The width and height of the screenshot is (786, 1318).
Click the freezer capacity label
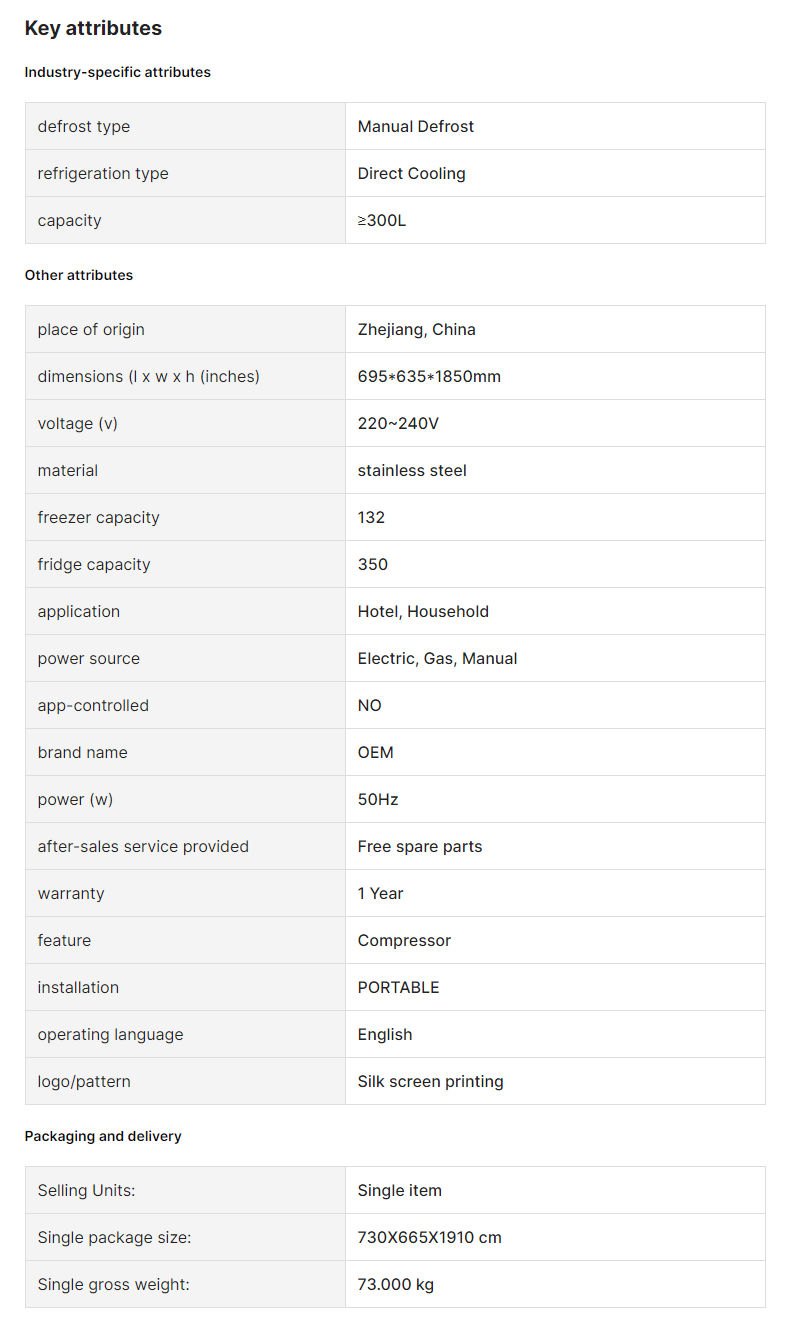click(99, 517)
